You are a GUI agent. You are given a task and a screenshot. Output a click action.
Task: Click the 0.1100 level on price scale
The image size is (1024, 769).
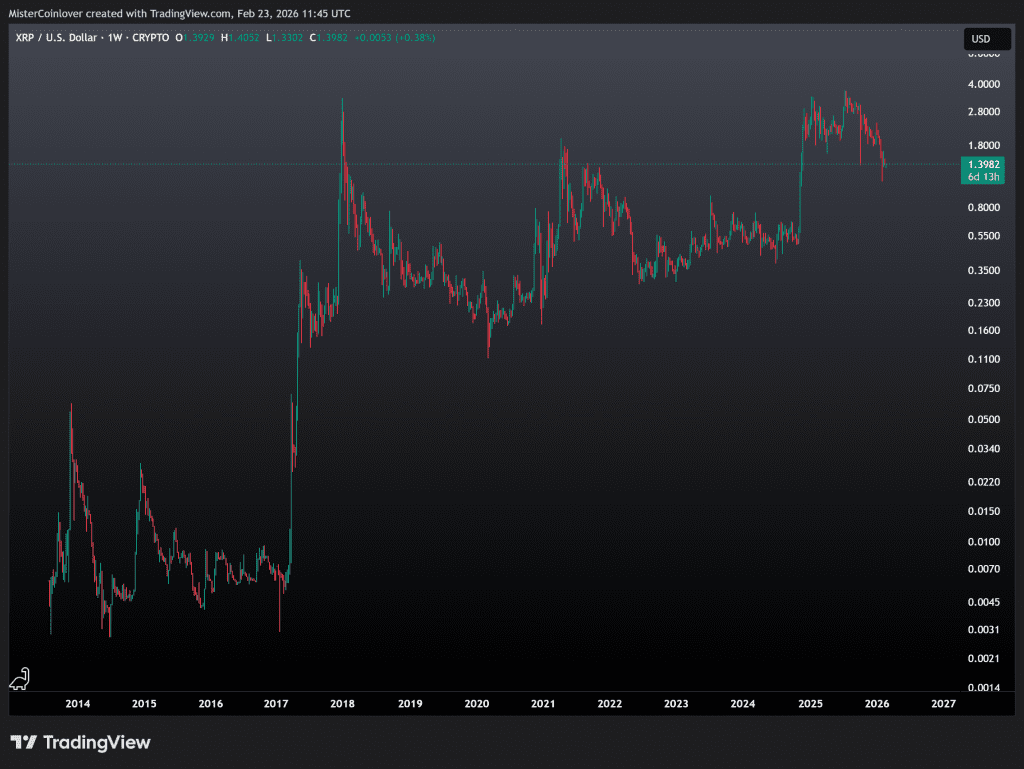click(979, 358)
